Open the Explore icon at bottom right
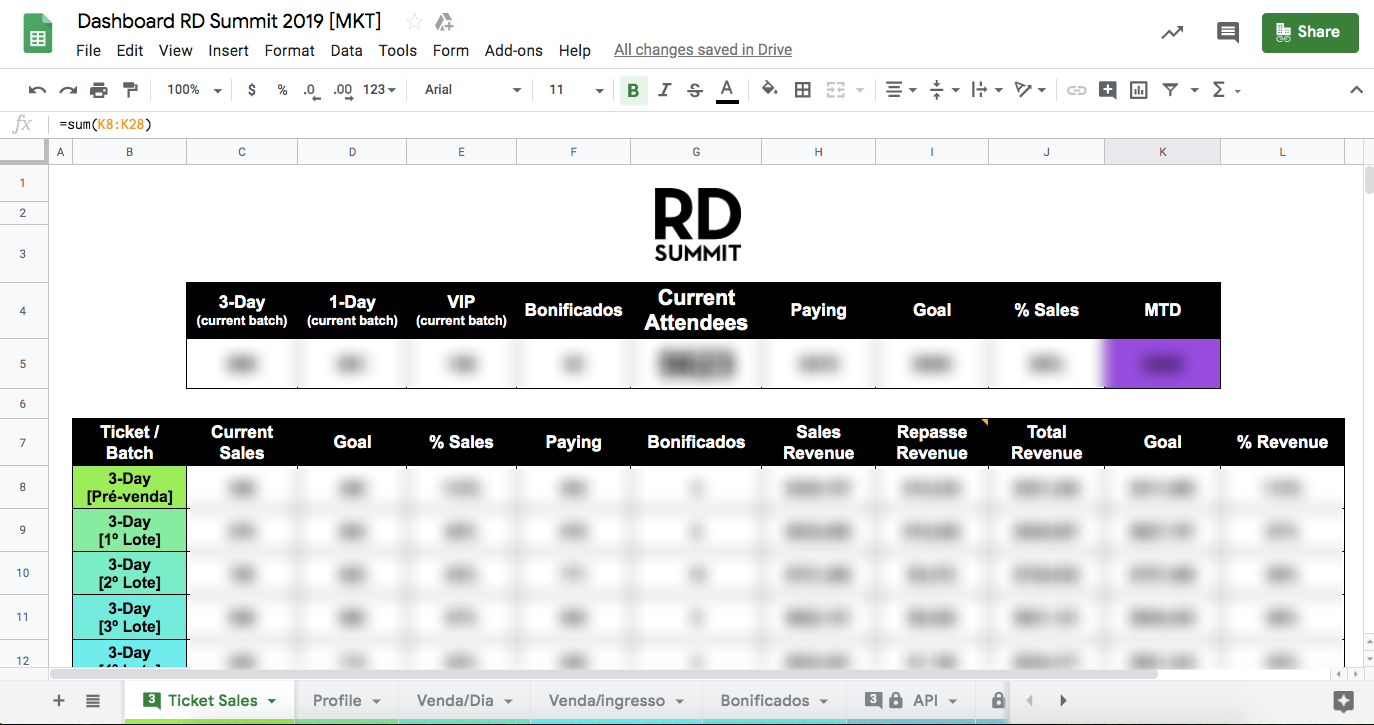 coord(1344,701)
